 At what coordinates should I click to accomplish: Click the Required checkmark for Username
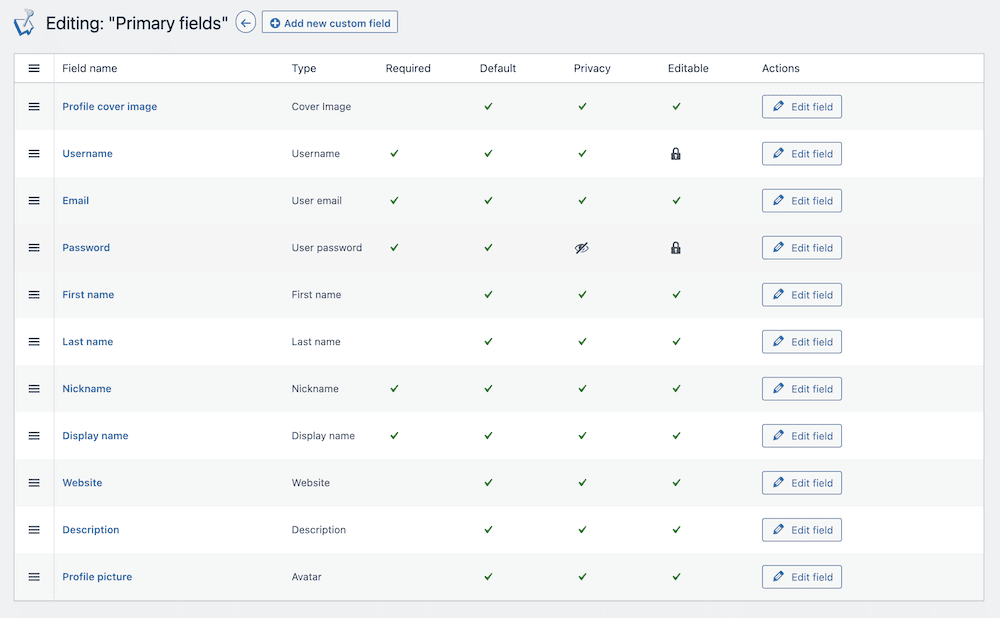394,154
